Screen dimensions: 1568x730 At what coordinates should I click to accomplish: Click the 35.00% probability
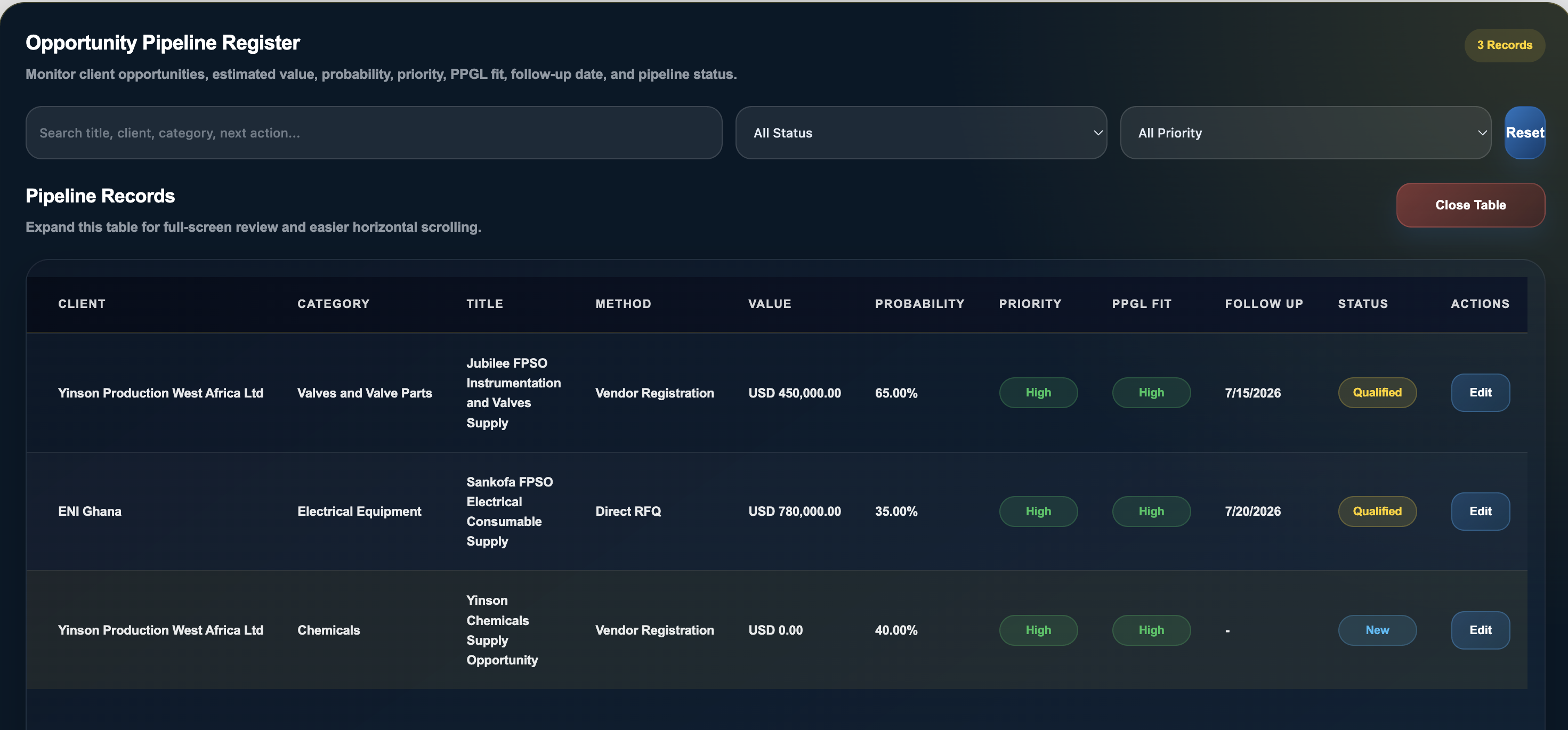(x=896, y=511)
